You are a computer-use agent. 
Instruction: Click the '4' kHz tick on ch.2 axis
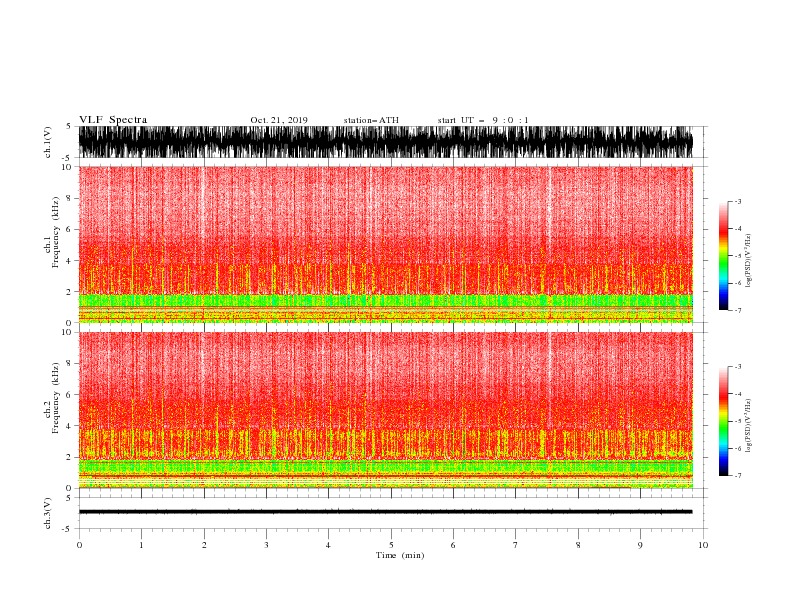[x=69, y=426]
